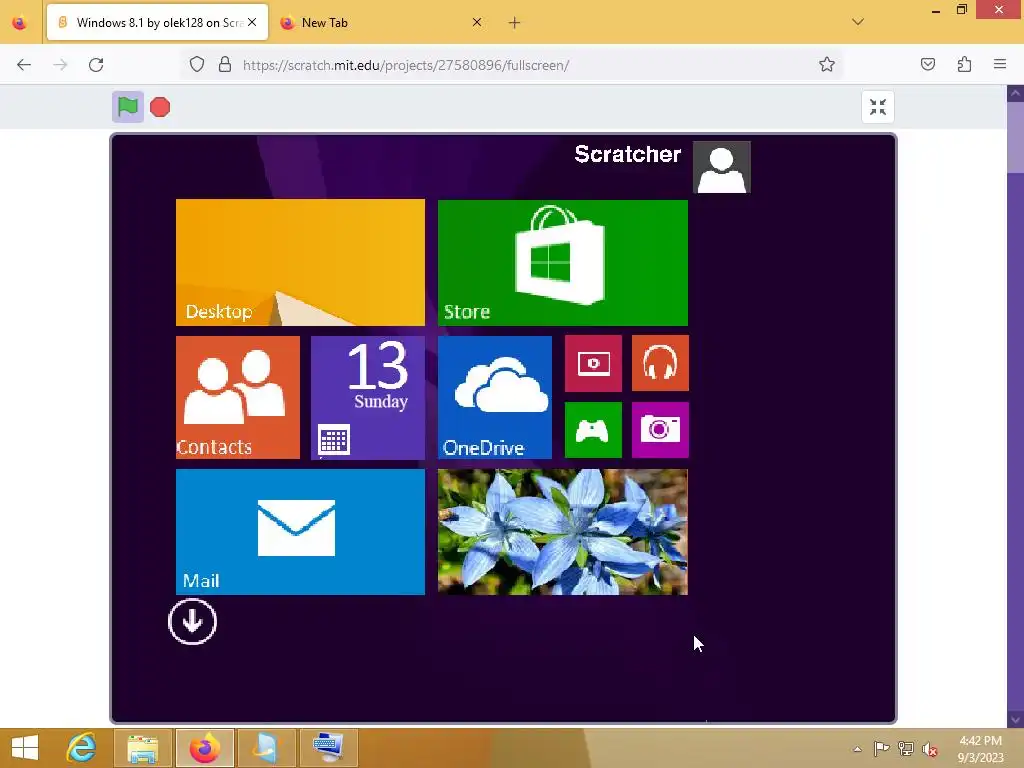Viewport: 1024px width, 768px height.
Task: Open the Firefox hamburger application menu
Action: 1000,65
